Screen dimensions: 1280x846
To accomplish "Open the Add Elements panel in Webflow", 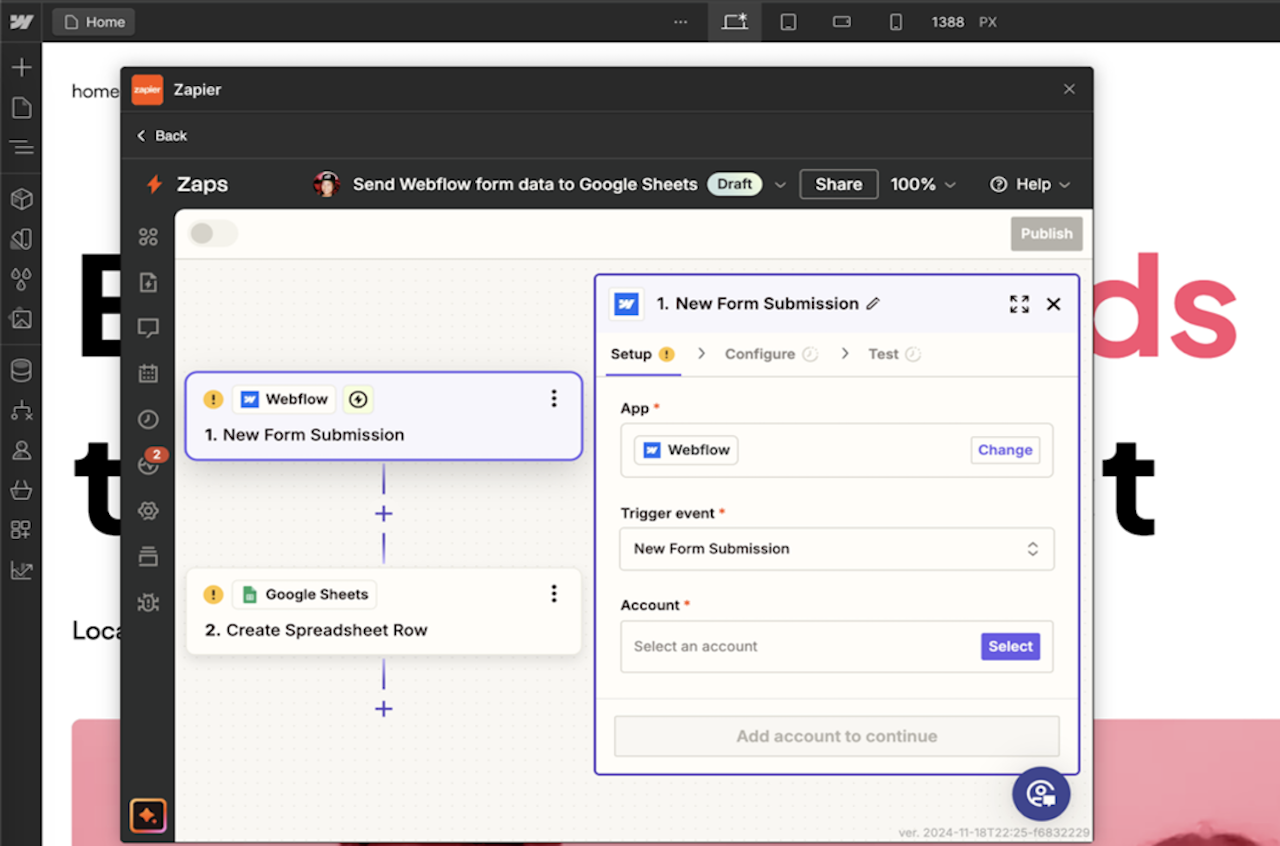I will pos(20,67).
